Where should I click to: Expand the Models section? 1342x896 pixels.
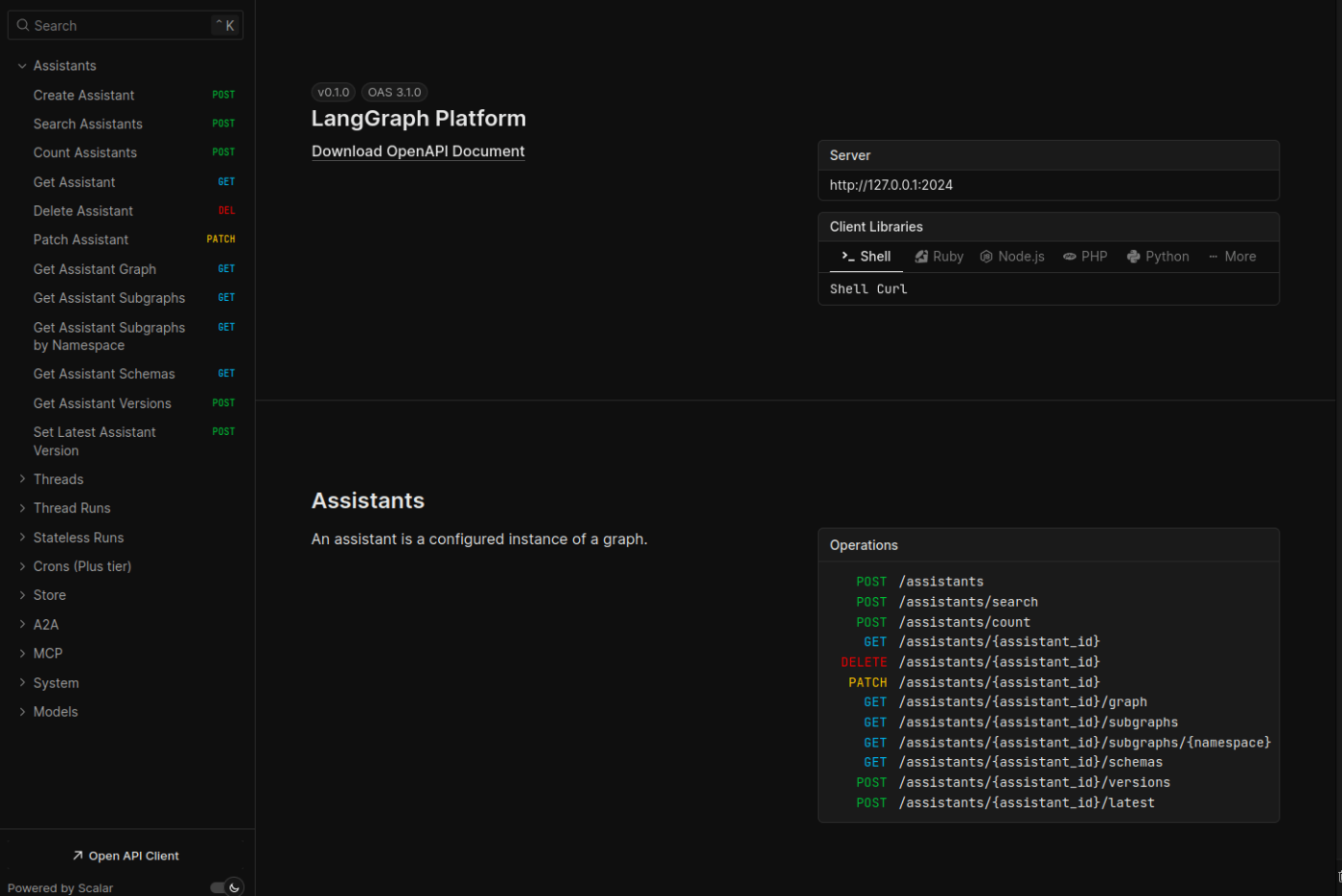coord(22,712)
